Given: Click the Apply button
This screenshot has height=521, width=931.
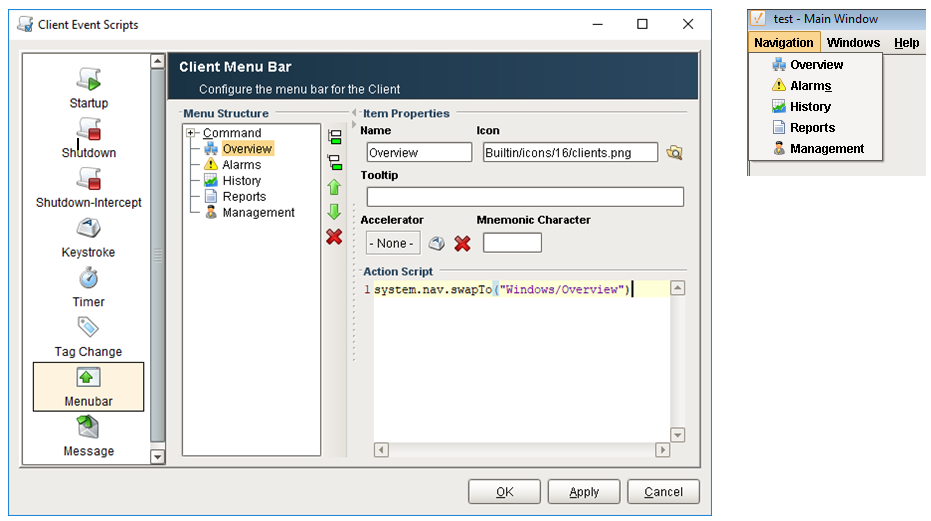Looking at the screenshot, I should pos(584,492).
